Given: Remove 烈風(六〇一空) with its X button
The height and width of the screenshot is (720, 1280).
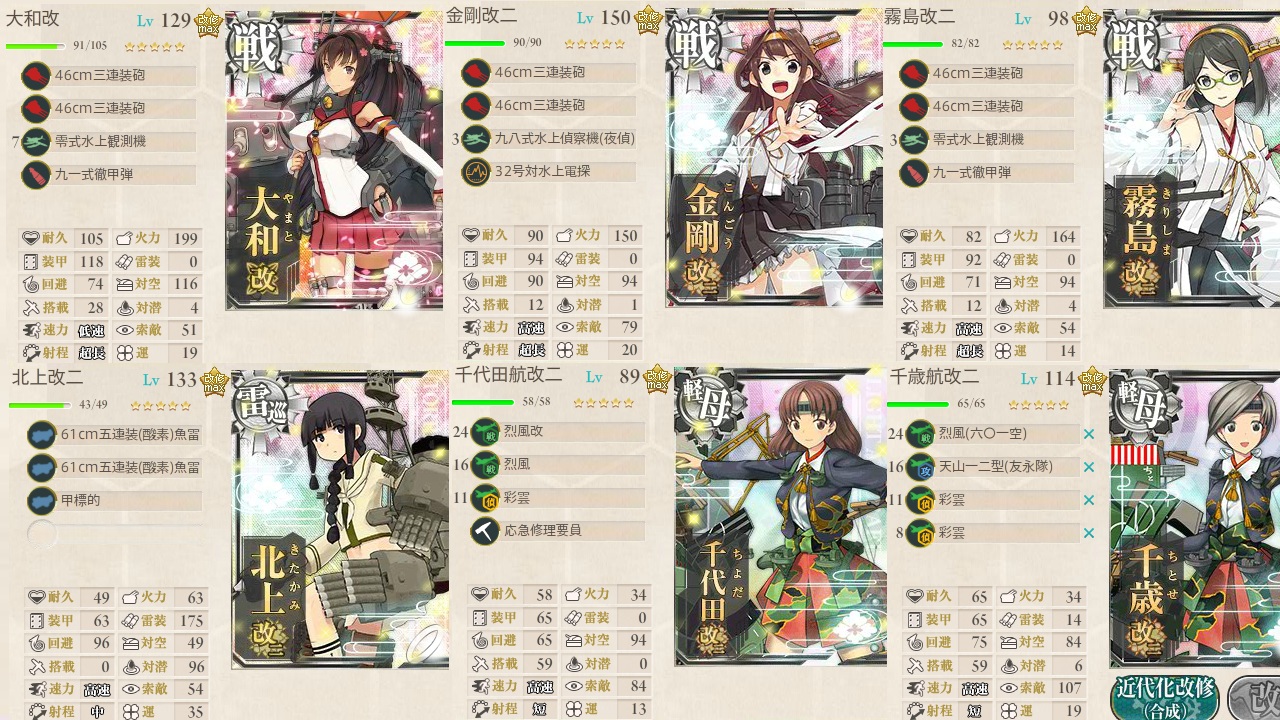Looking at the screenshot, I should click(x=1089, y=434).
